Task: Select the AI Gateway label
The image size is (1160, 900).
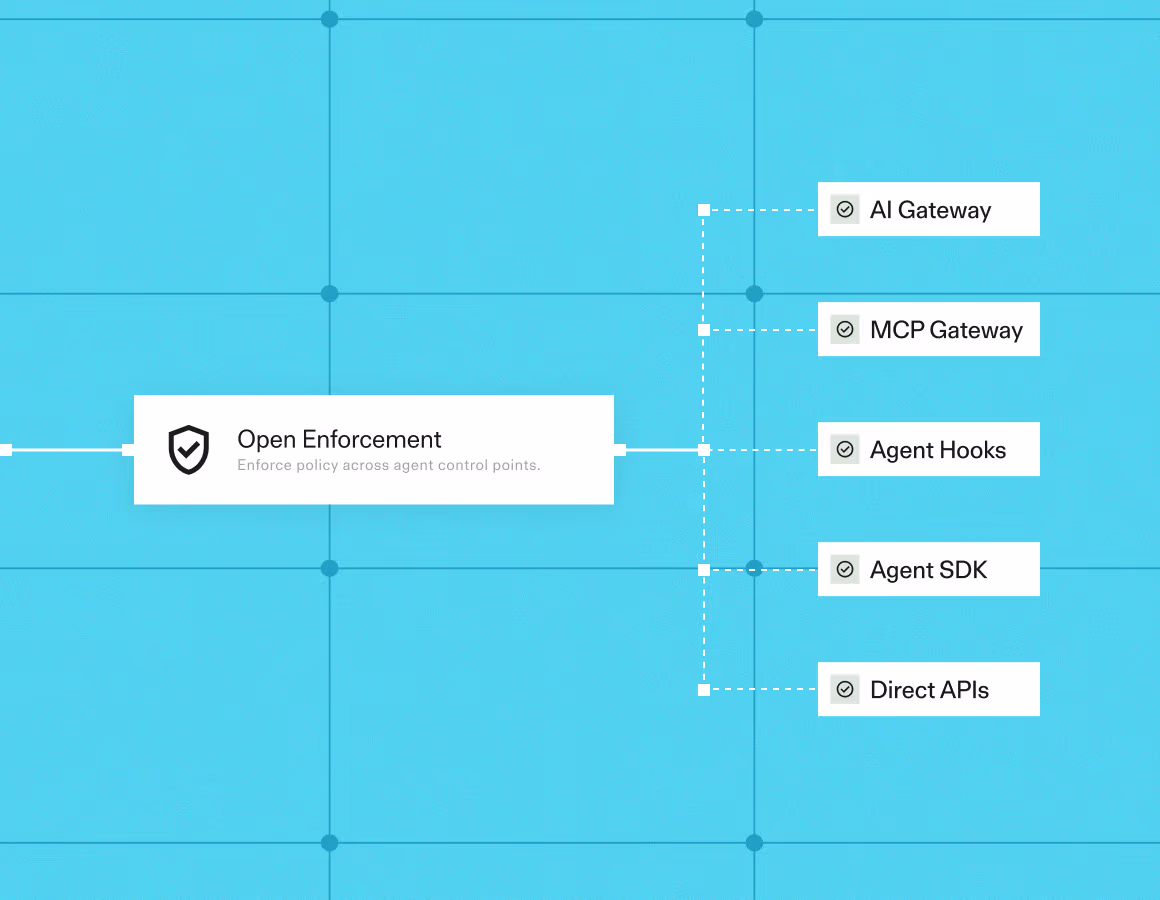Action: (x=930, y=210)
